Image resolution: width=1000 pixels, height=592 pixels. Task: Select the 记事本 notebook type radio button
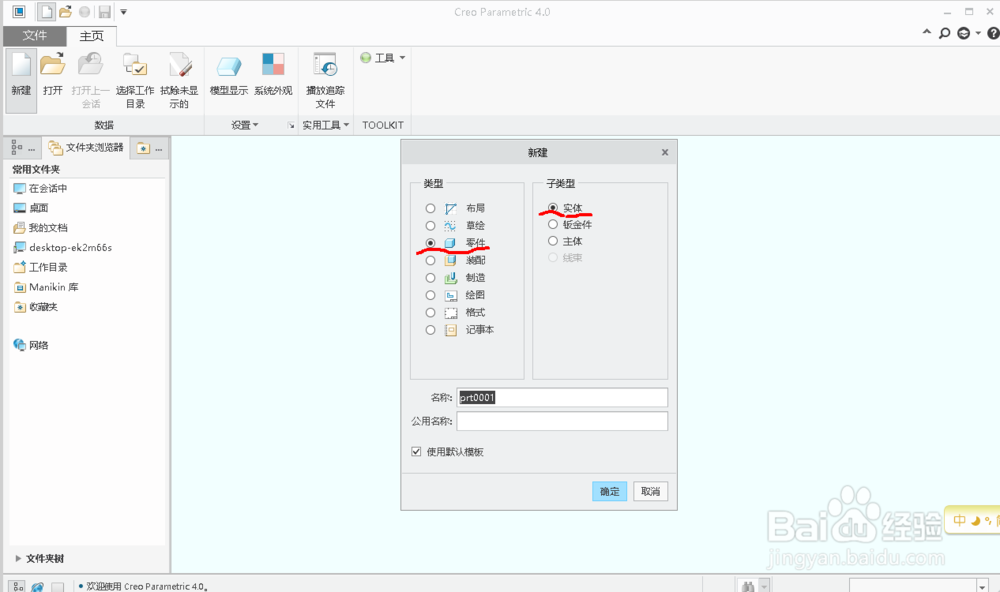[430, 330]
